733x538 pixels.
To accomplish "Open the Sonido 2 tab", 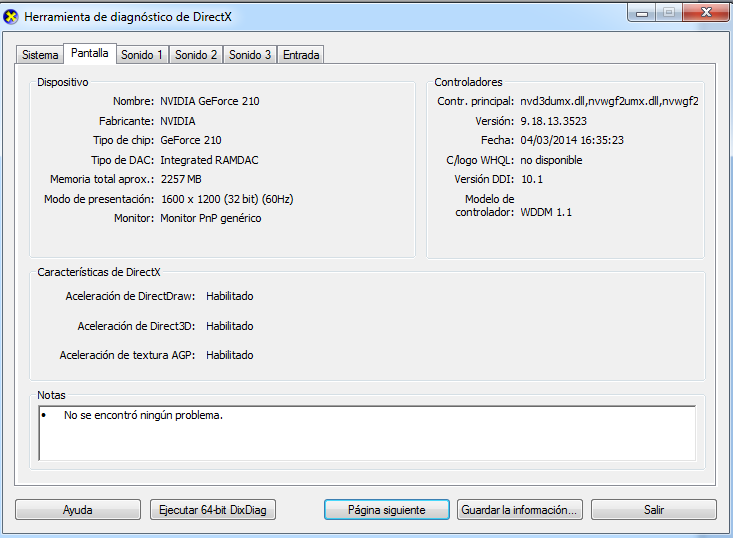I will [x=196, y=55].
